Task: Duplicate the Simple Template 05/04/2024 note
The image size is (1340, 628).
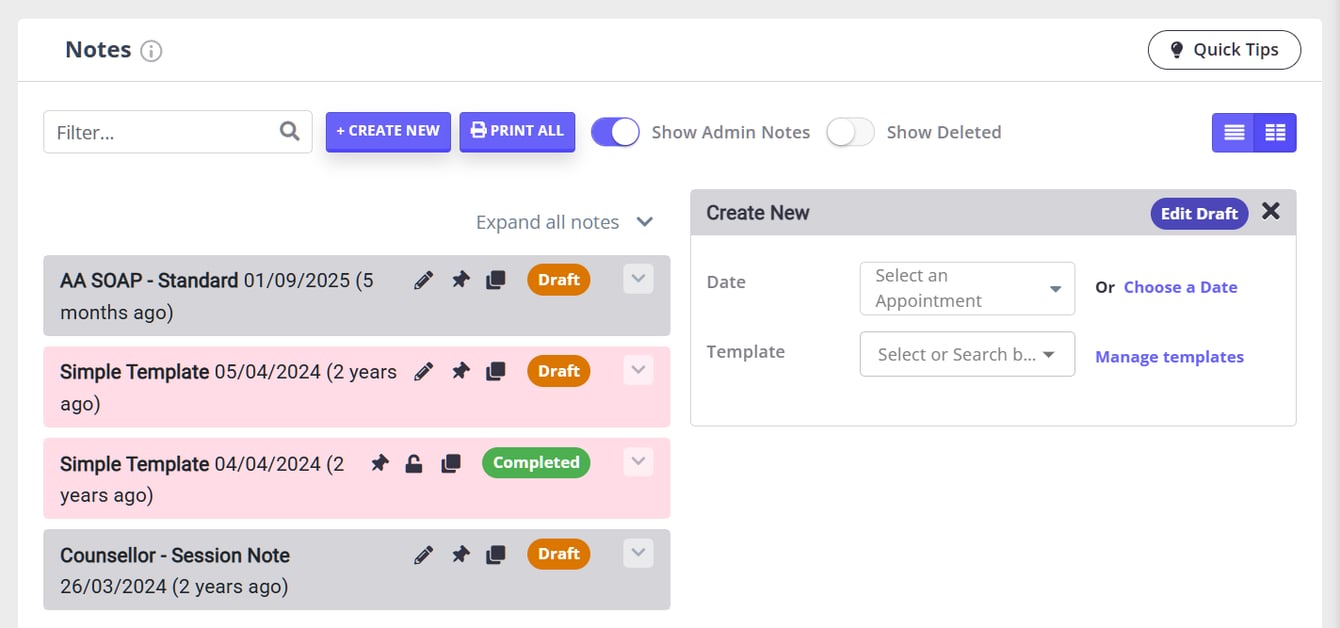Action: coord(495,372)
